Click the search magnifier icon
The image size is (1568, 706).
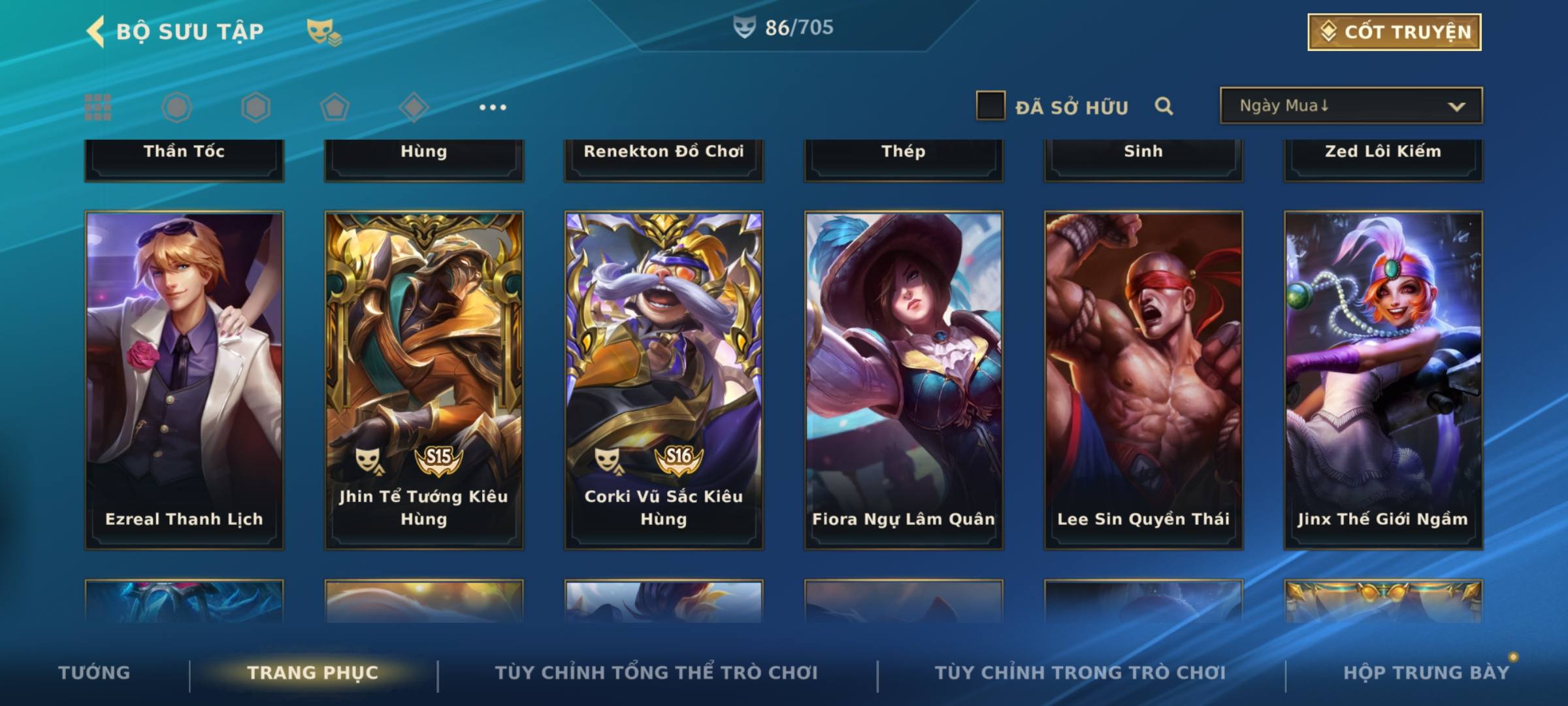coord(1164,106)
